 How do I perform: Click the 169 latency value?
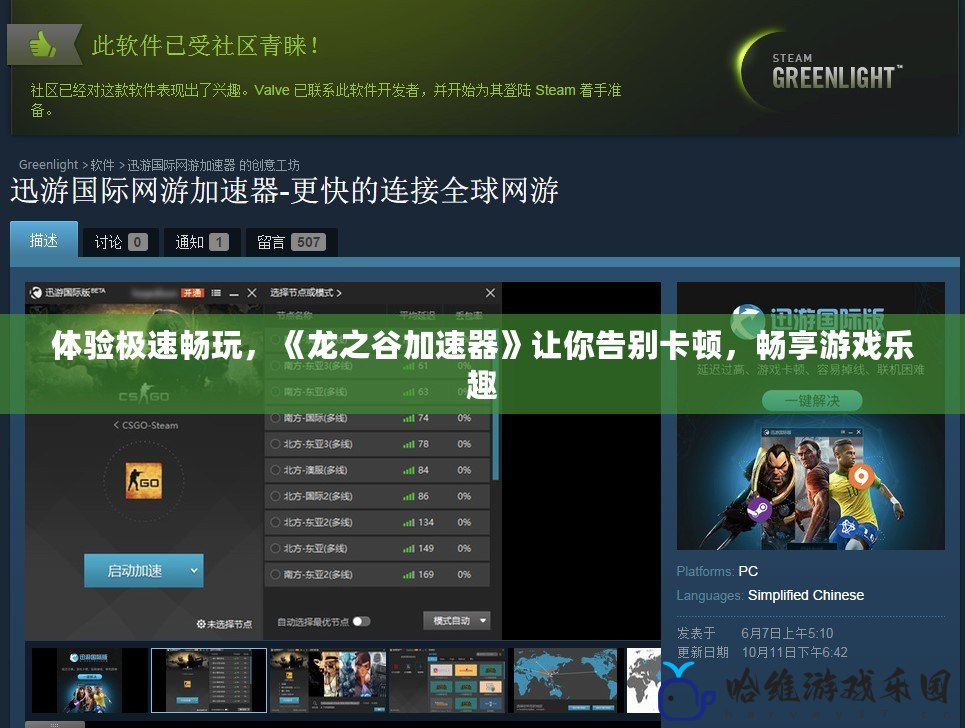(426, 574)
